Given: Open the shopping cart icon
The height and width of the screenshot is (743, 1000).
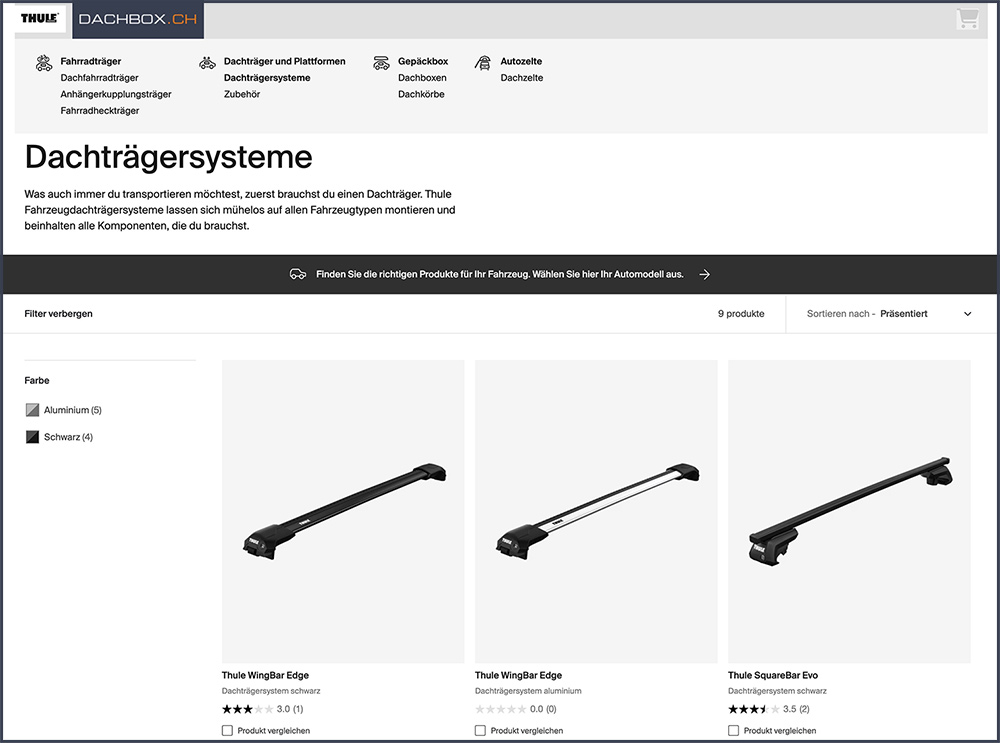Looking at the screenshot, I should click(x=967, y=19).
